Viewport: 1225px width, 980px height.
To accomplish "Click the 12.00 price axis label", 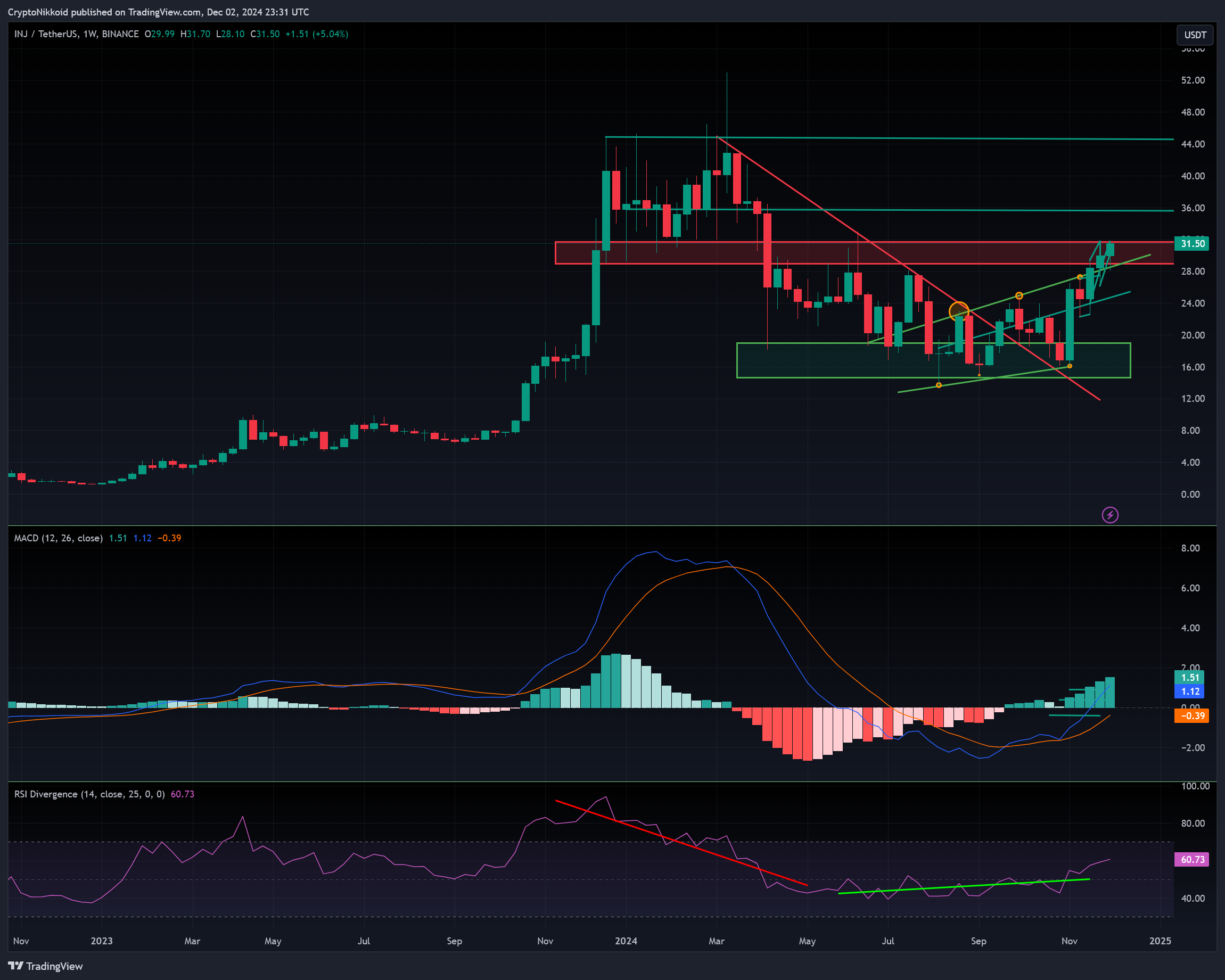I will (x=1193, y=398).
